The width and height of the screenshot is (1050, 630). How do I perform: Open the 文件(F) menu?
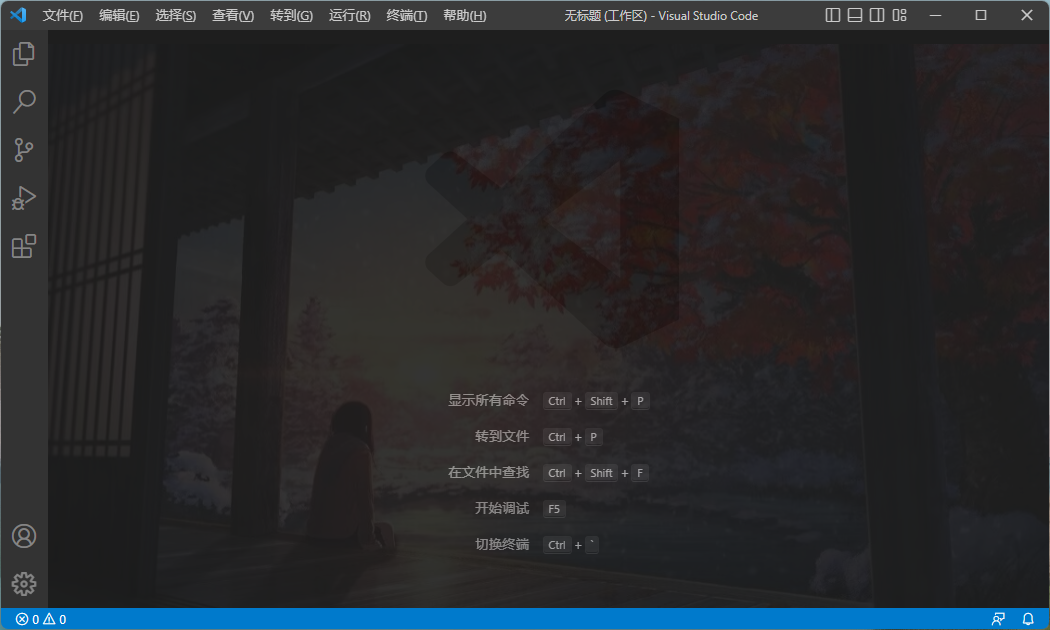coord(62,15)
